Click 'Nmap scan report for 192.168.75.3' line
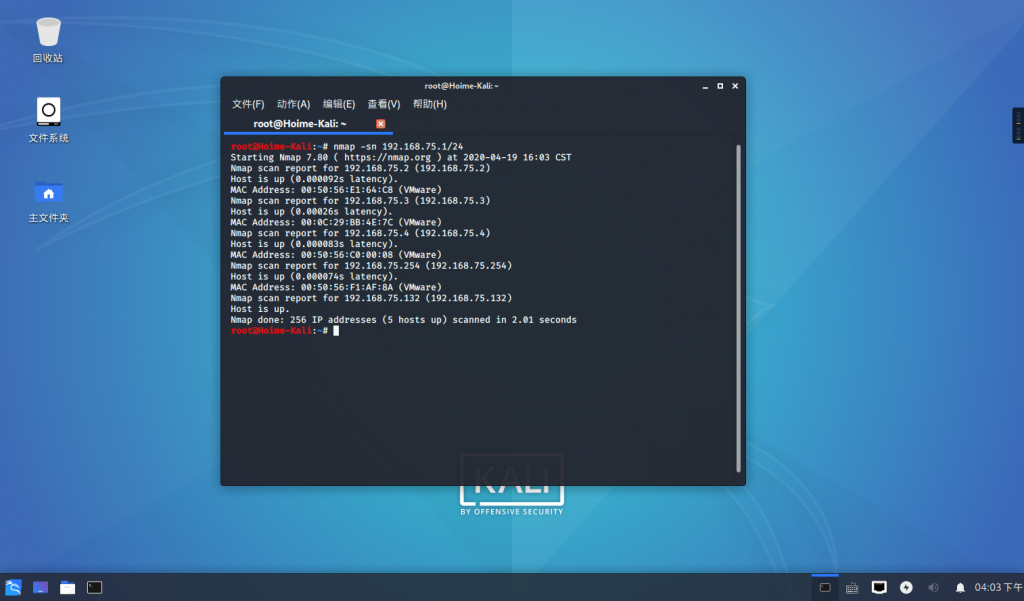 pyautogui.click(x=360, y=201)
